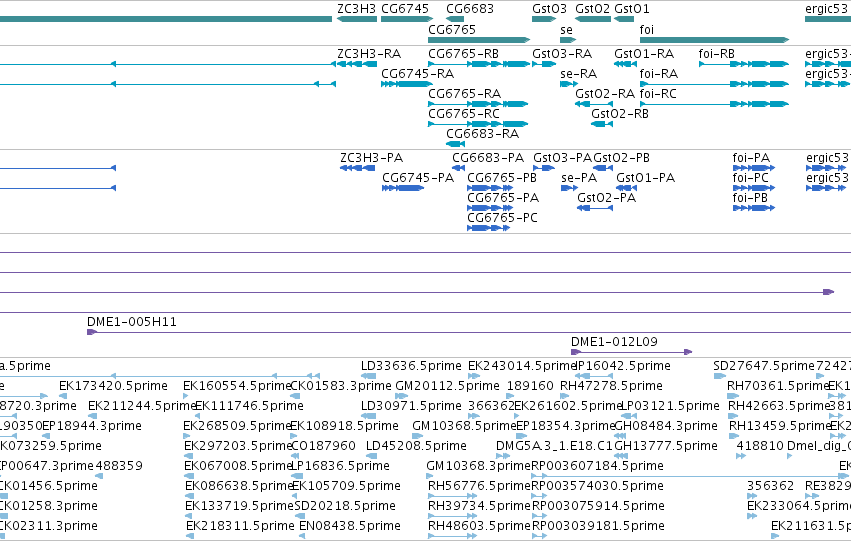Screen dimensions: 851x541
Task: Click protein foi-PC
Action: [x=751, y=178]
